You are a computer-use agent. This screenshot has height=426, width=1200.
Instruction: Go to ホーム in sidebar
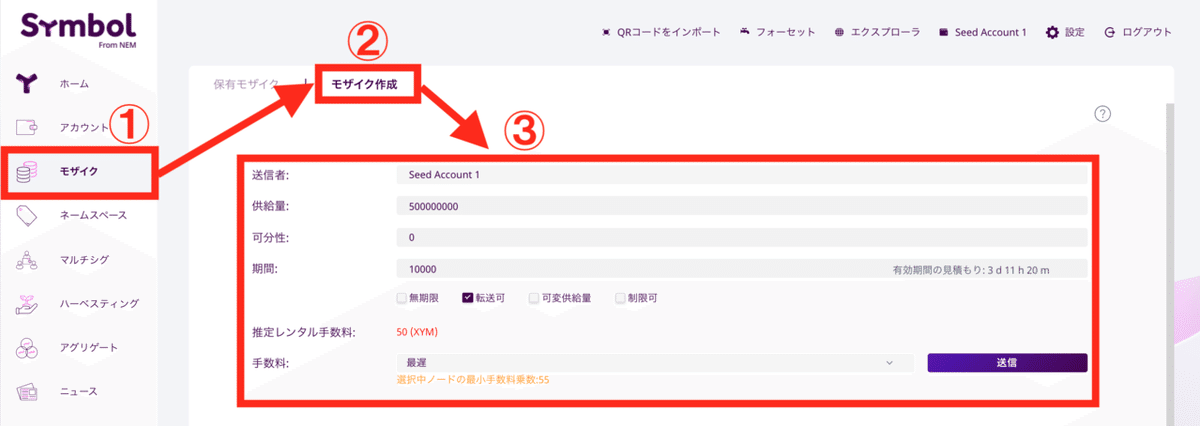coord(75,84)
